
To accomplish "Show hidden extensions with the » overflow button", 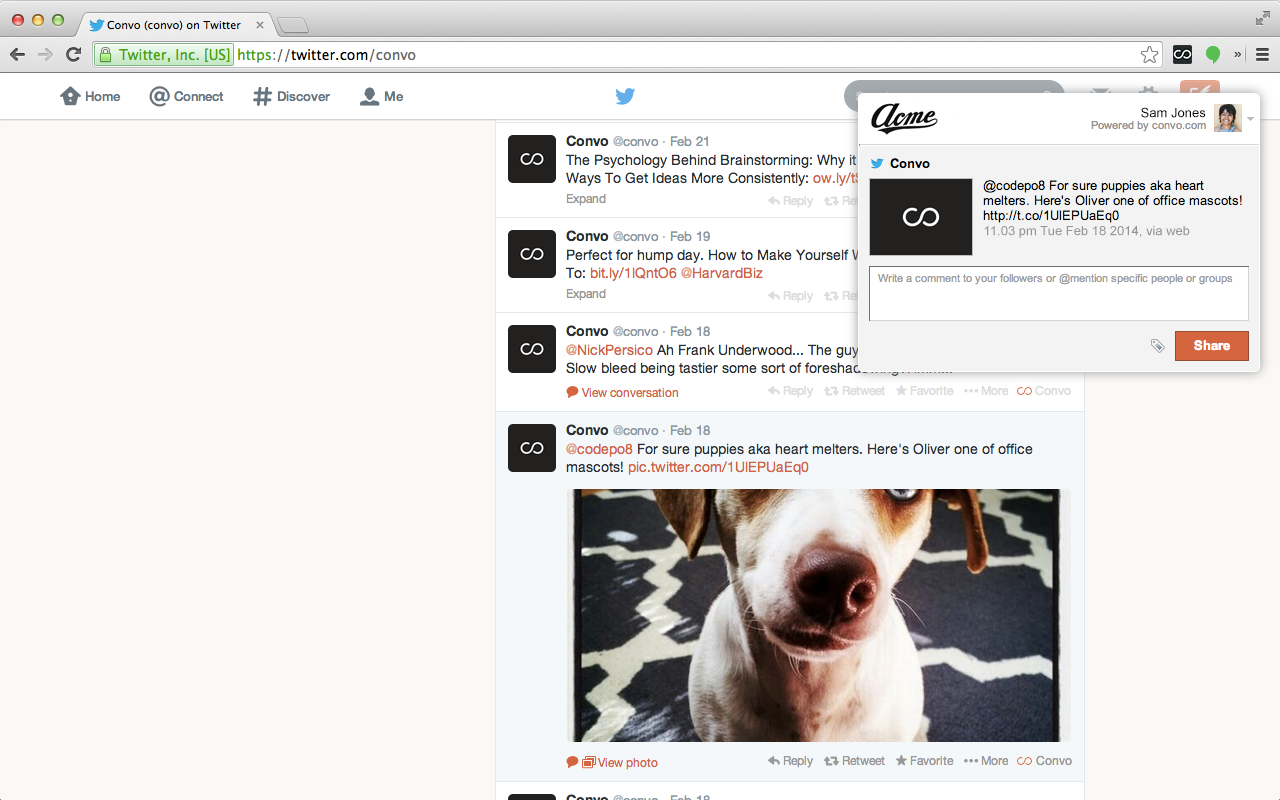I will (1238, 55).
